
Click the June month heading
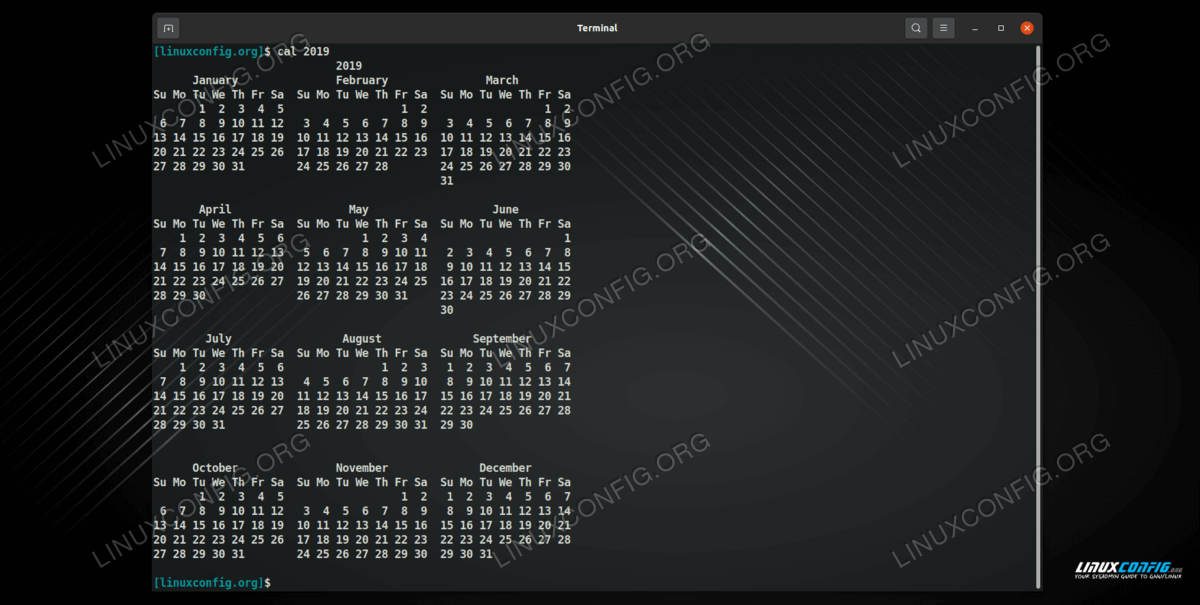(505, 210)
